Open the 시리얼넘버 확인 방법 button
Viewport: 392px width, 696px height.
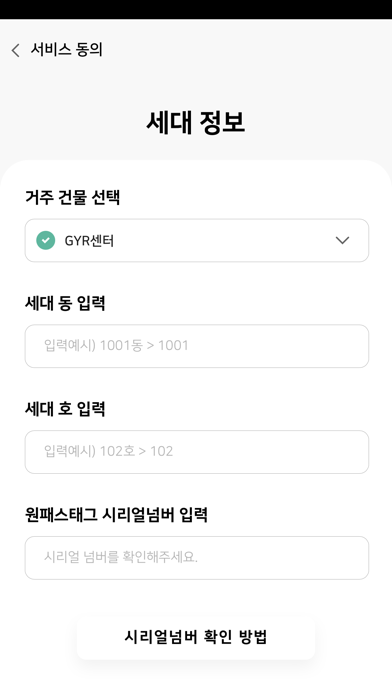(x=196, y=637)
